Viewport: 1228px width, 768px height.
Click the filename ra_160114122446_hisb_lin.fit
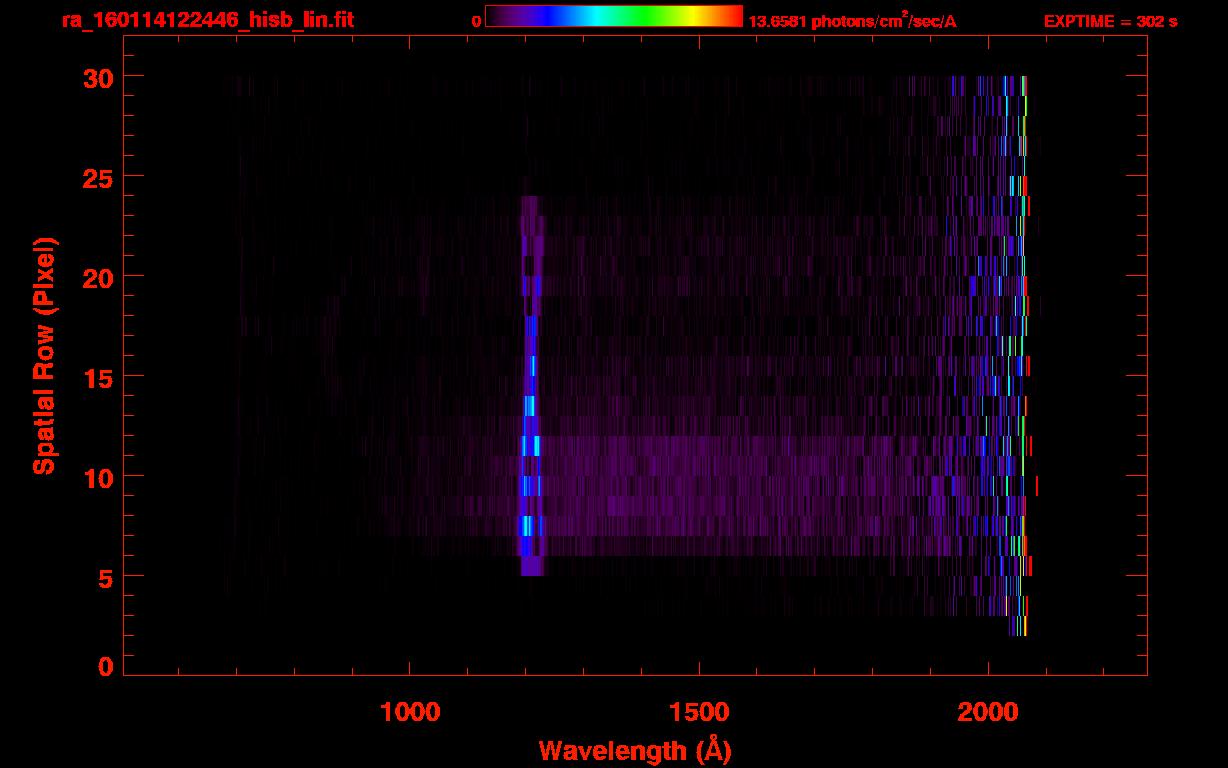tap(207, 20)
